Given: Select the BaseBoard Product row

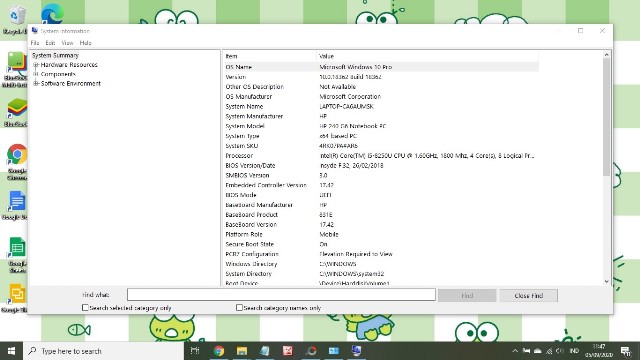Looking at the screenshot, I should [x=381, y=214].
